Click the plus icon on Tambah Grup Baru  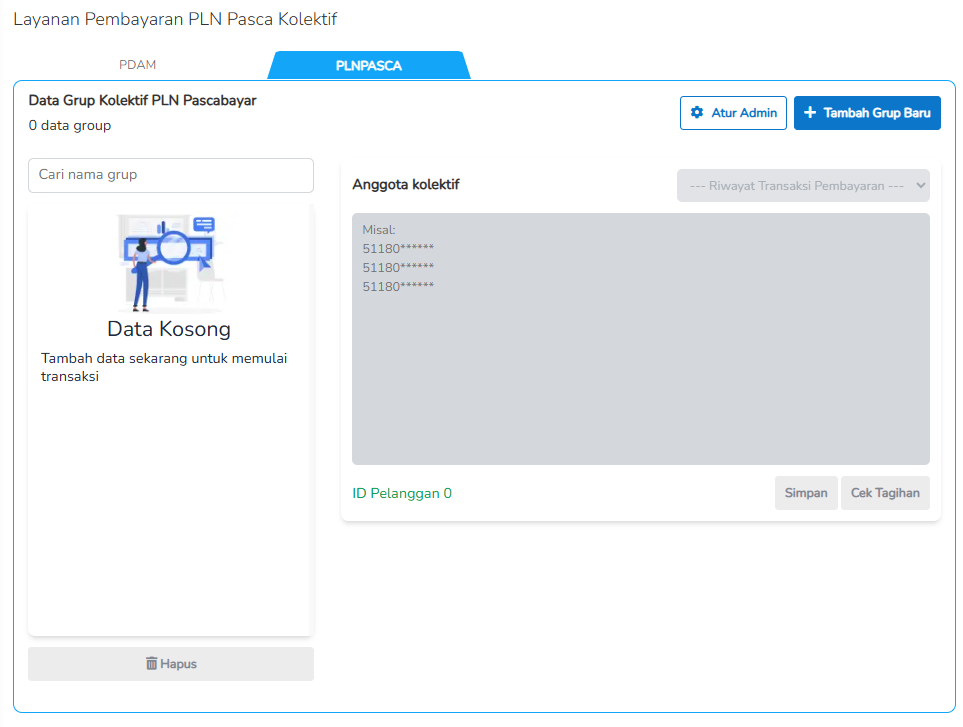[810, 113]
